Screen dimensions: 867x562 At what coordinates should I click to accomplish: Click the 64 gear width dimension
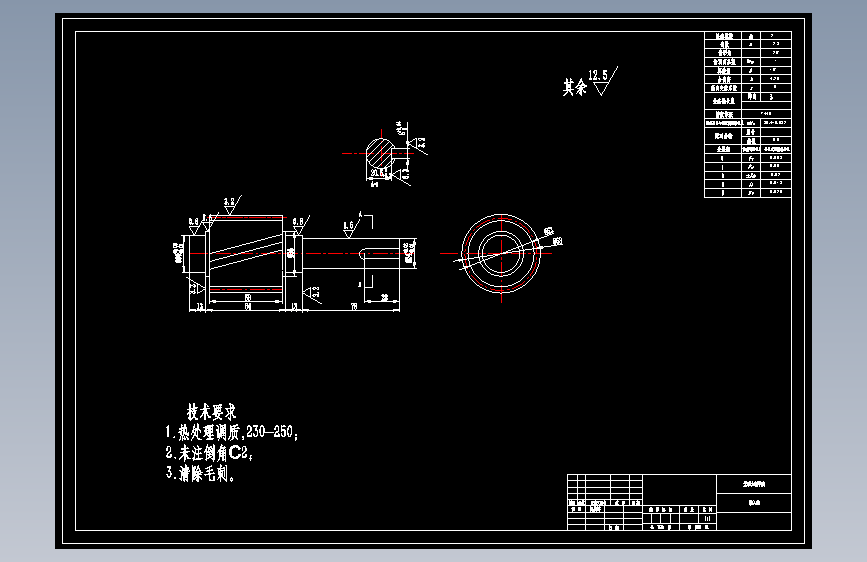(x=247, y=306)
